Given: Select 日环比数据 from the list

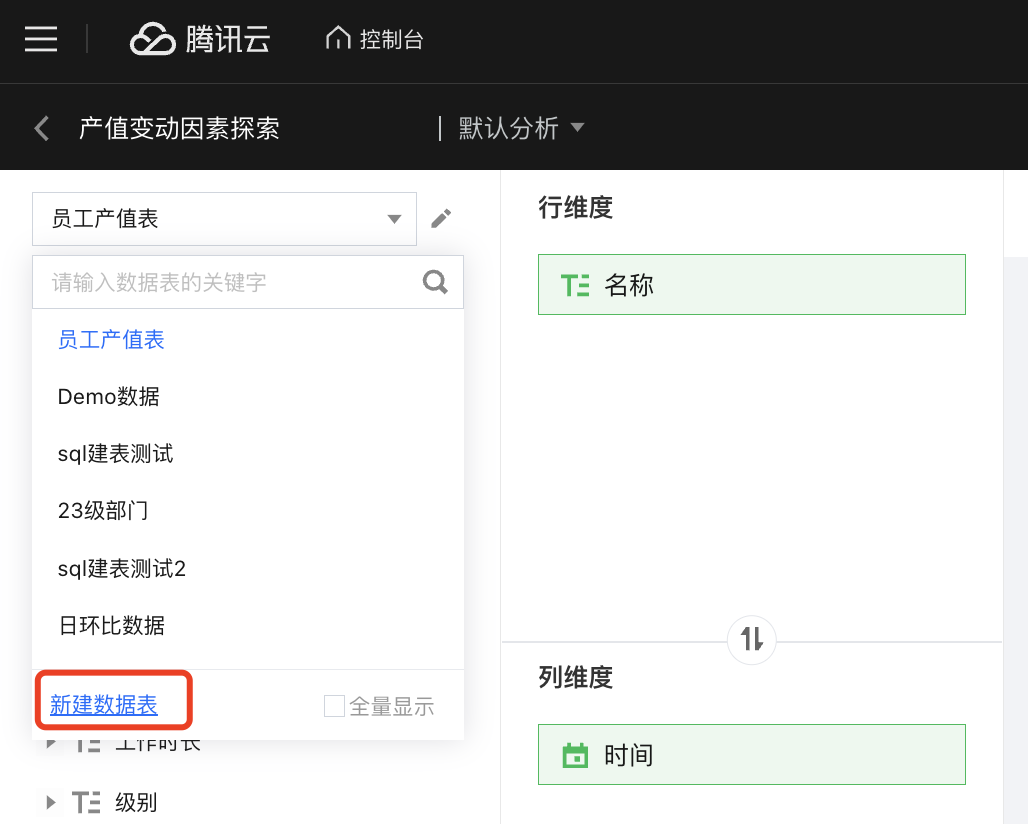Looking at the screenshot, I should pos(111,626).
